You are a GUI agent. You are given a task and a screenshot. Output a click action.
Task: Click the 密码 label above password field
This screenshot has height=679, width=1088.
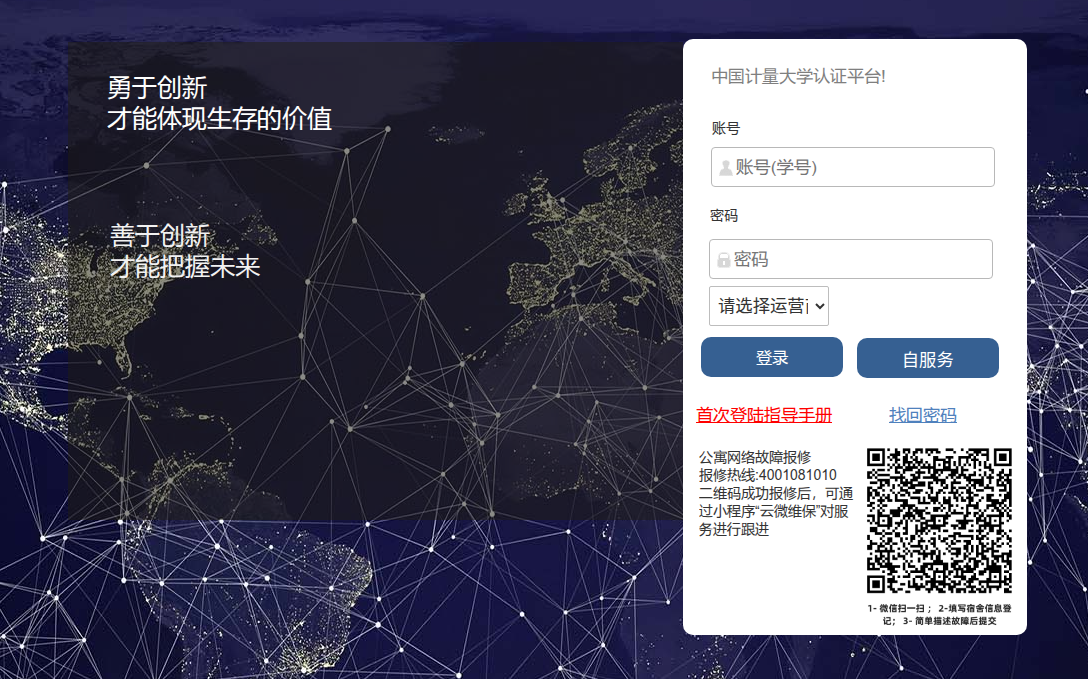tap(724, 216)
